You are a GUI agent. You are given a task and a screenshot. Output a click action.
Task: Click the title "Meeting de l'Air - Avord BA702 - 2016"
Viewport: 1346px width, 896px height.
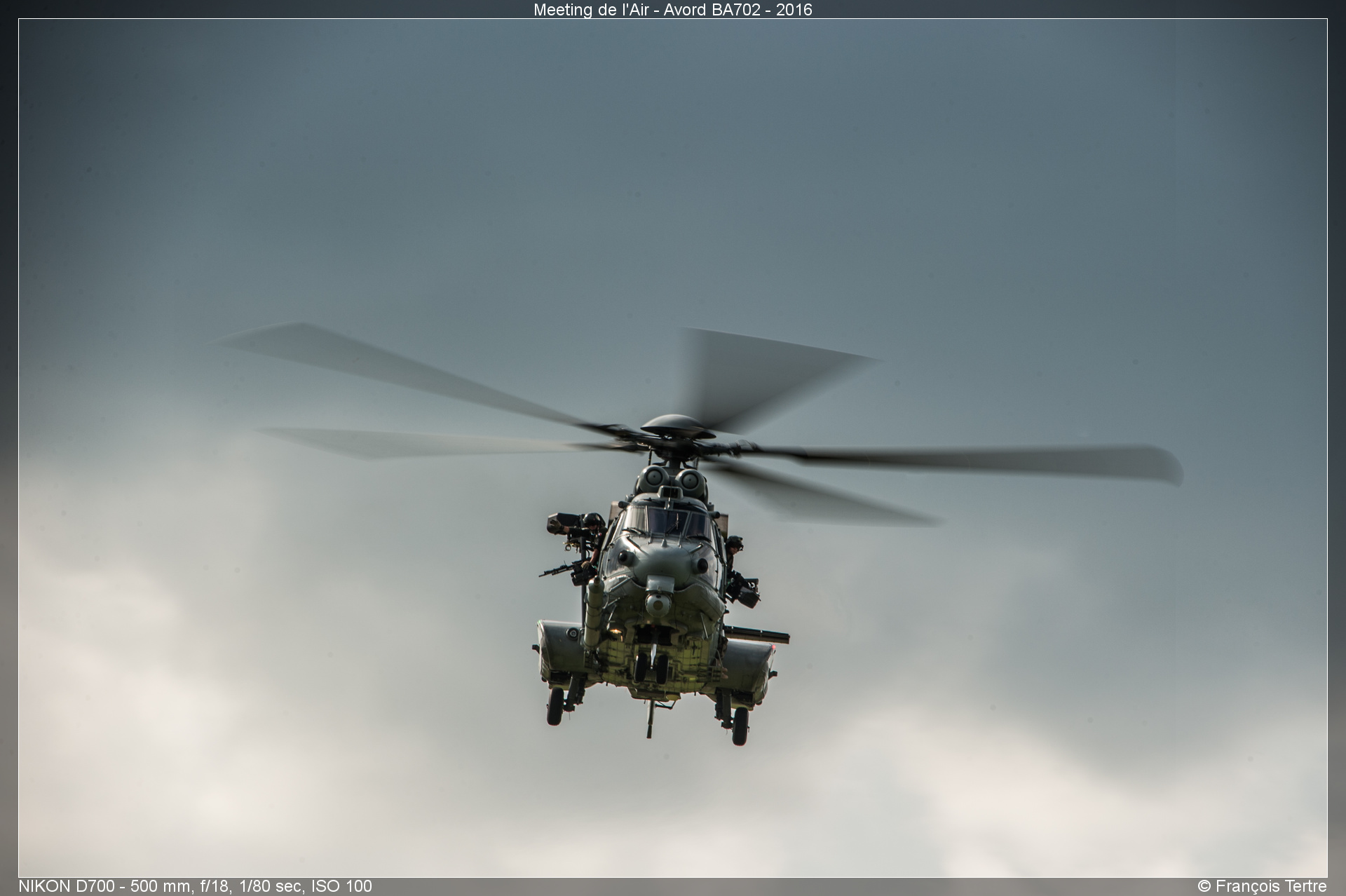(672, 10)
